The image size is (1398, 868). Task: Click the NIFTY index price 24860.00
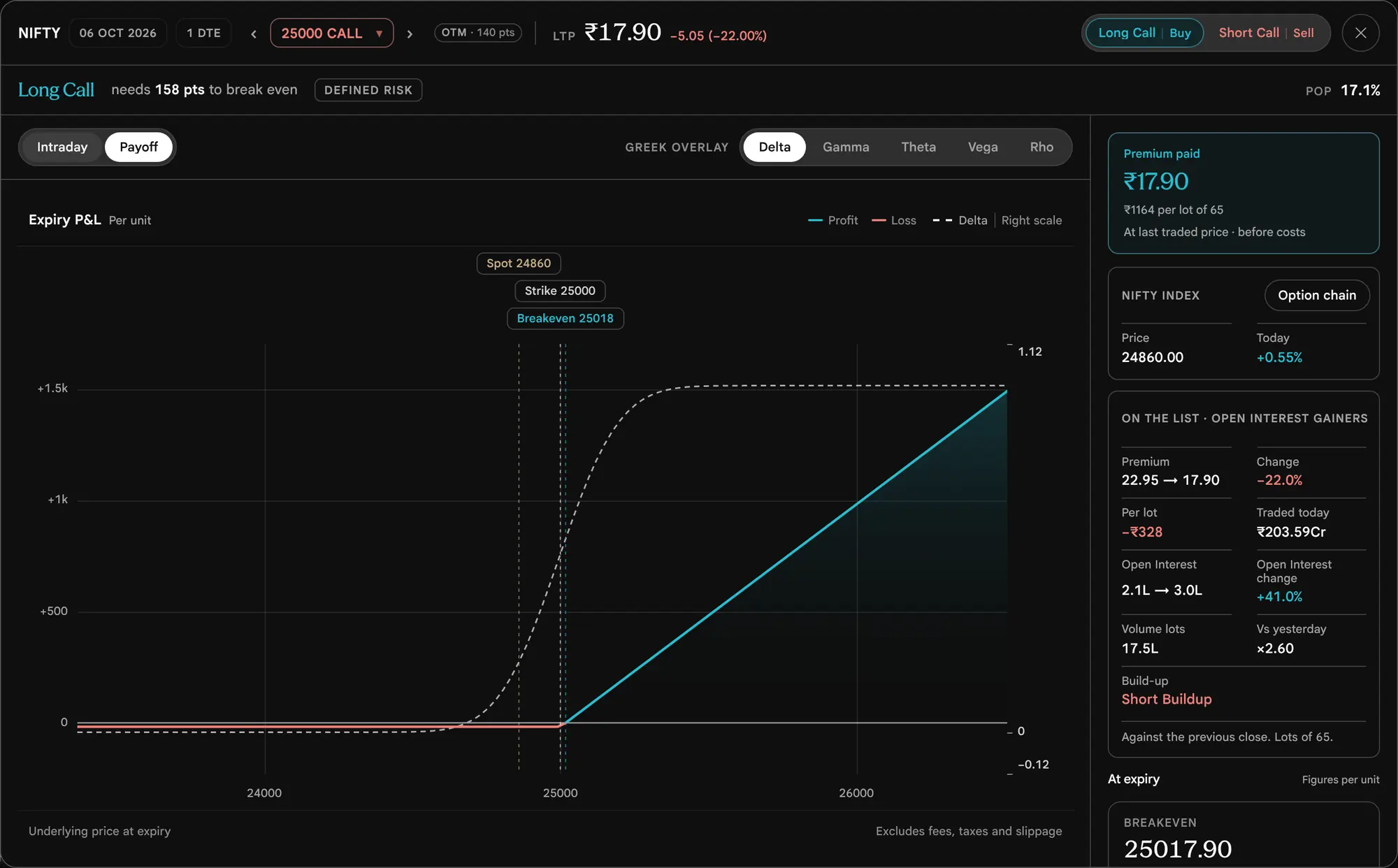[x=1153, y=357]
